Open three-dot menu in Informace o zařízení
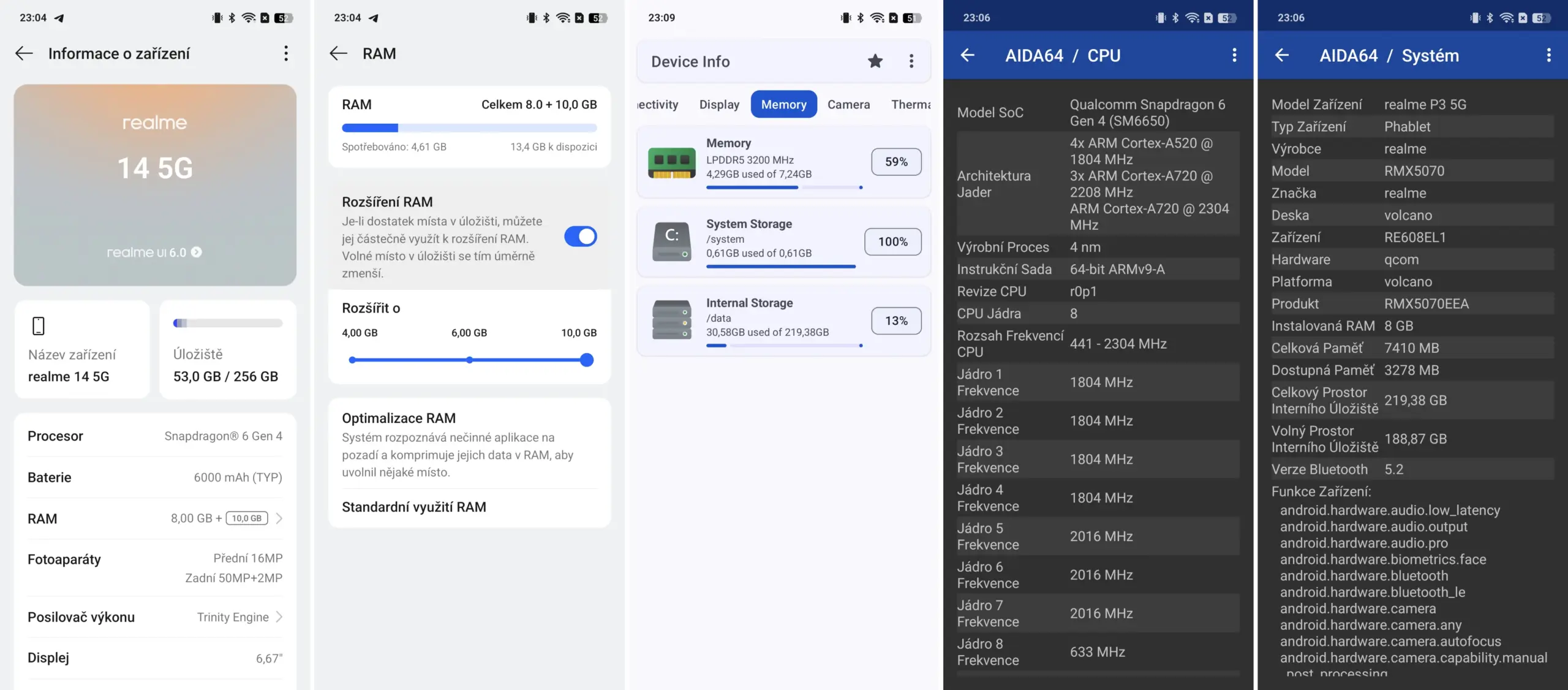The width and height of the screenshot is (1568, 690). pyautogui.click(x=285, y=53)
